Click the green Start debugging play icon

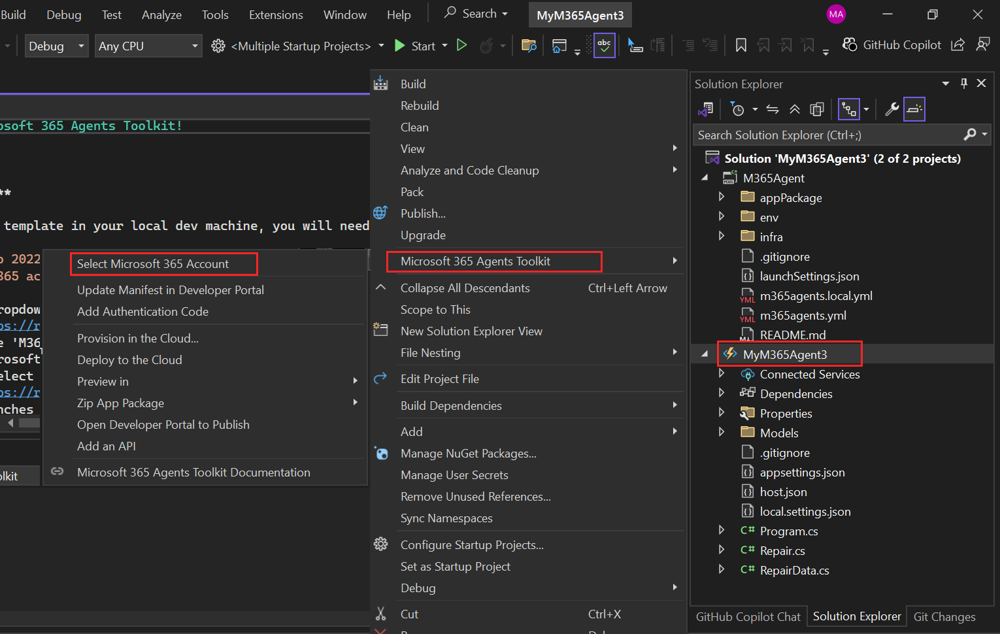coord(400,46)
